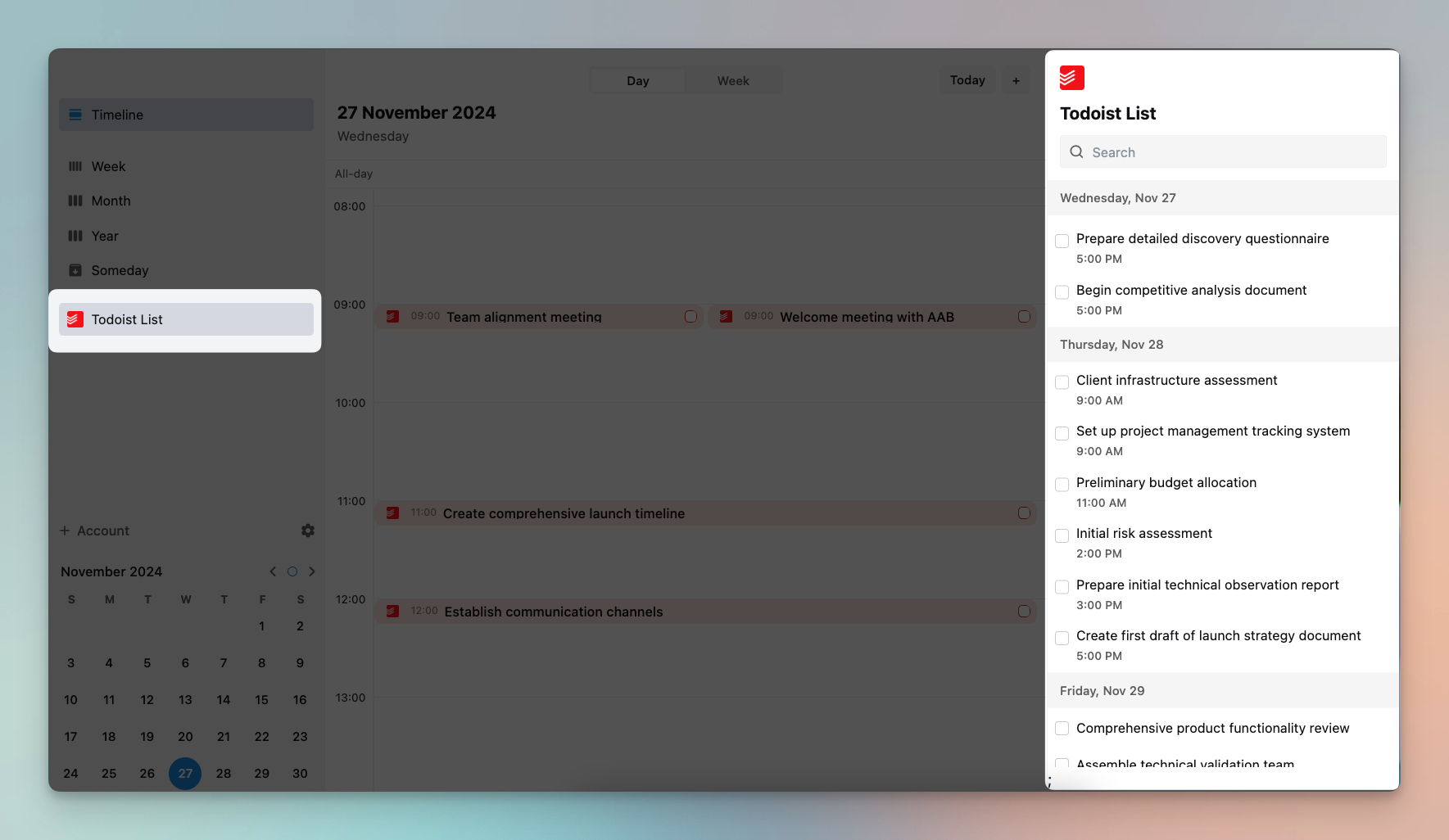This screenshot has height=840, width=1449.
Task: Open the Welcome meeting with AAB event
Action: click(872, 317)
